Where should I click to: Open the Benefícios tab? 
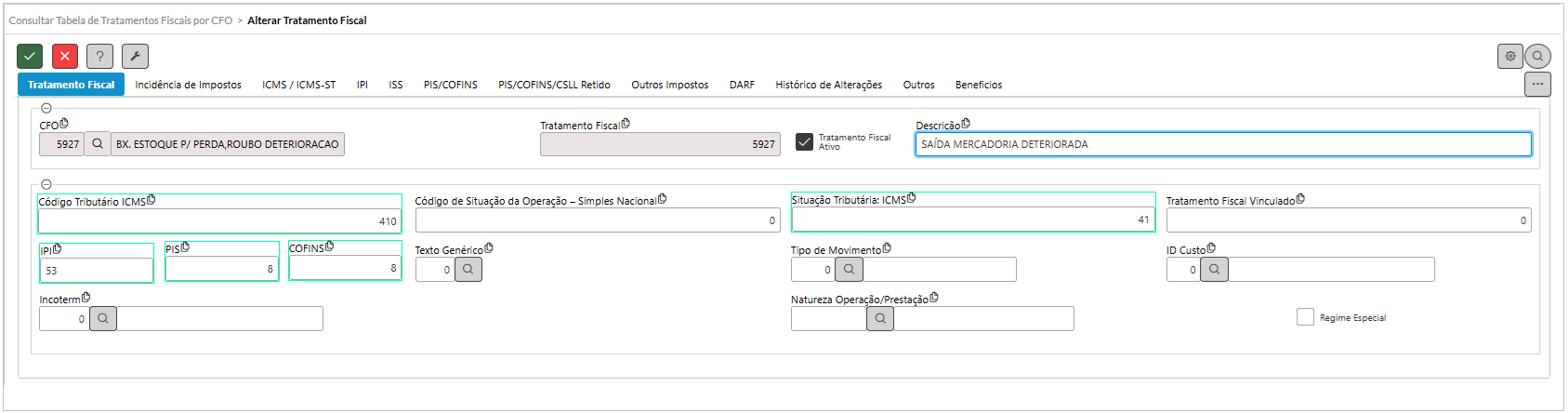tap(979, 85)
